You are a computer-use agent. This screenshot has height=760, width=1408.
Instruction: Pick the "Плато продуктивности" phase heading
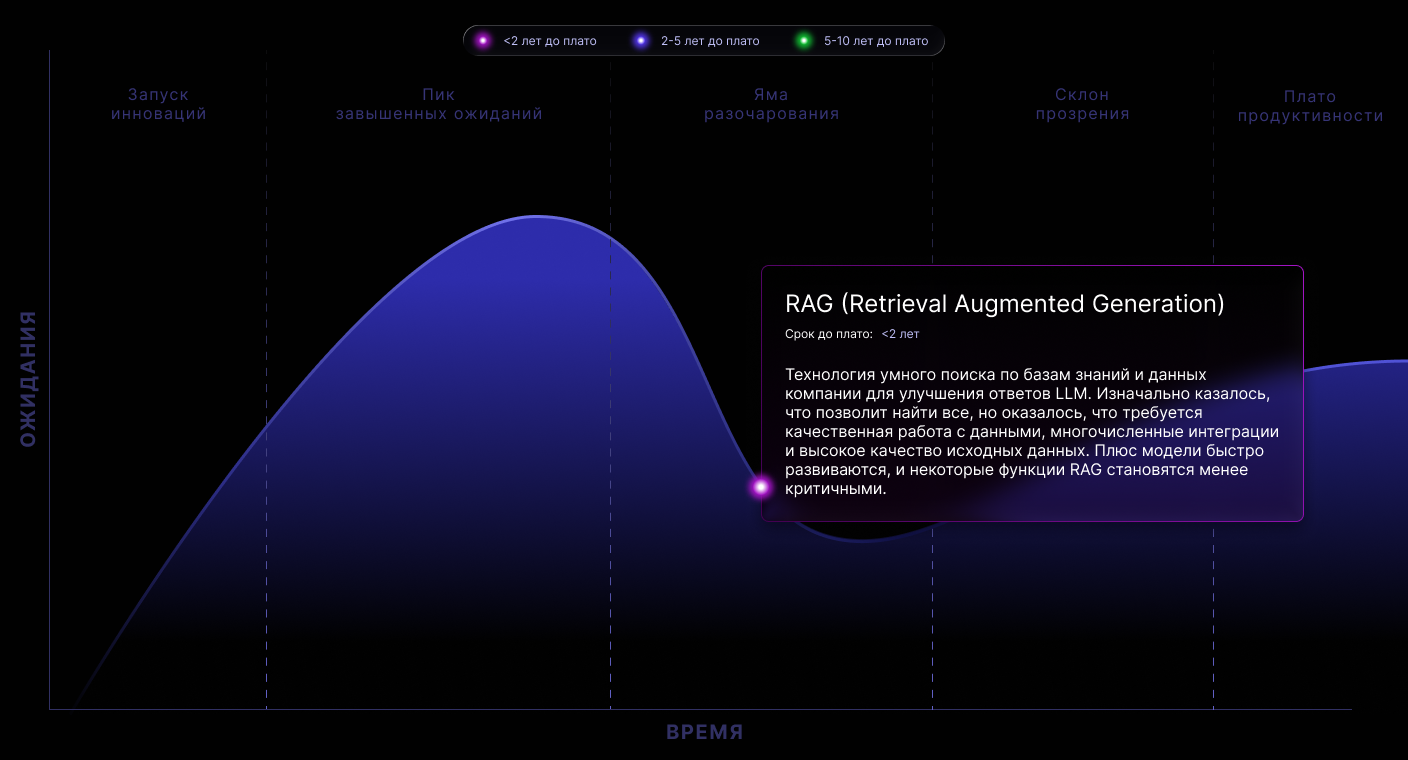click(x=1310, y=106)
